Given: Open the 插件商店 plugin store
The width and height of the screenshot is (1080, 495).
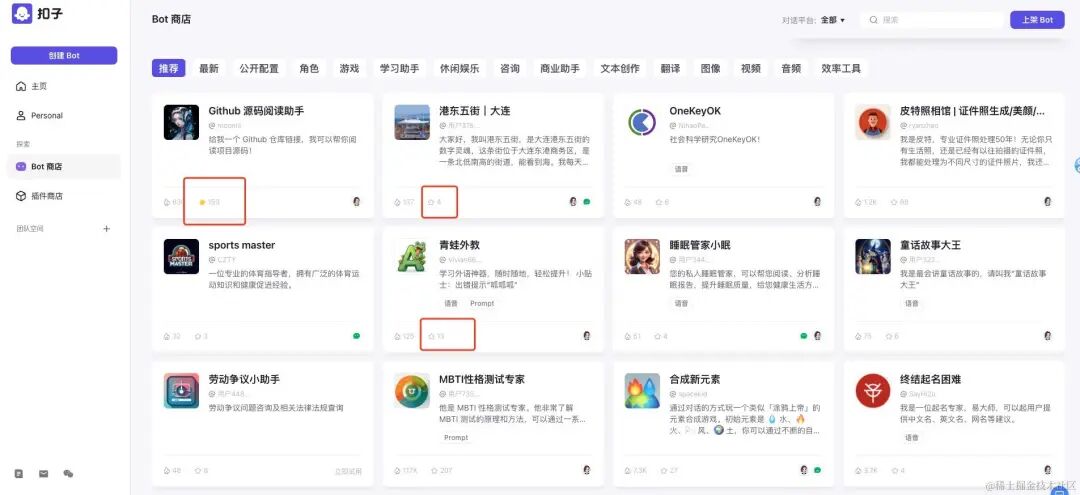Looking at the screenshot, I should pos(39,196).
